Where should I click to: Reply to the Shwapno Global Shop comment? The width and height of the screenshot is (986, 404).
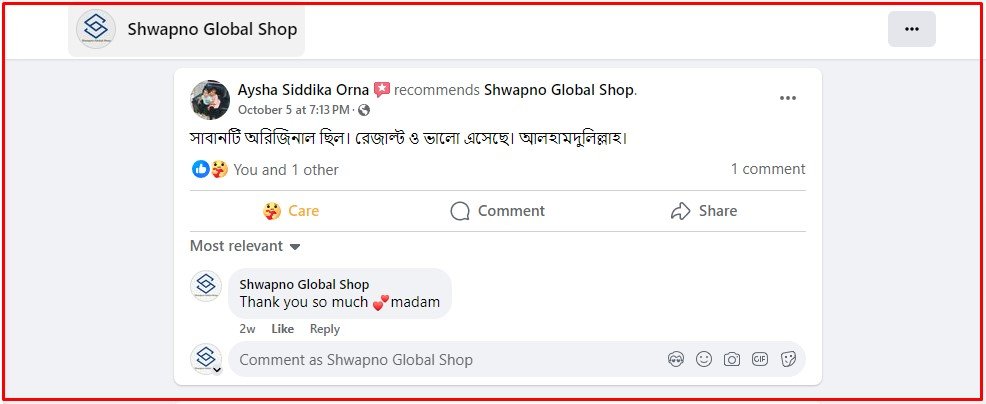[x=324, y=329]
